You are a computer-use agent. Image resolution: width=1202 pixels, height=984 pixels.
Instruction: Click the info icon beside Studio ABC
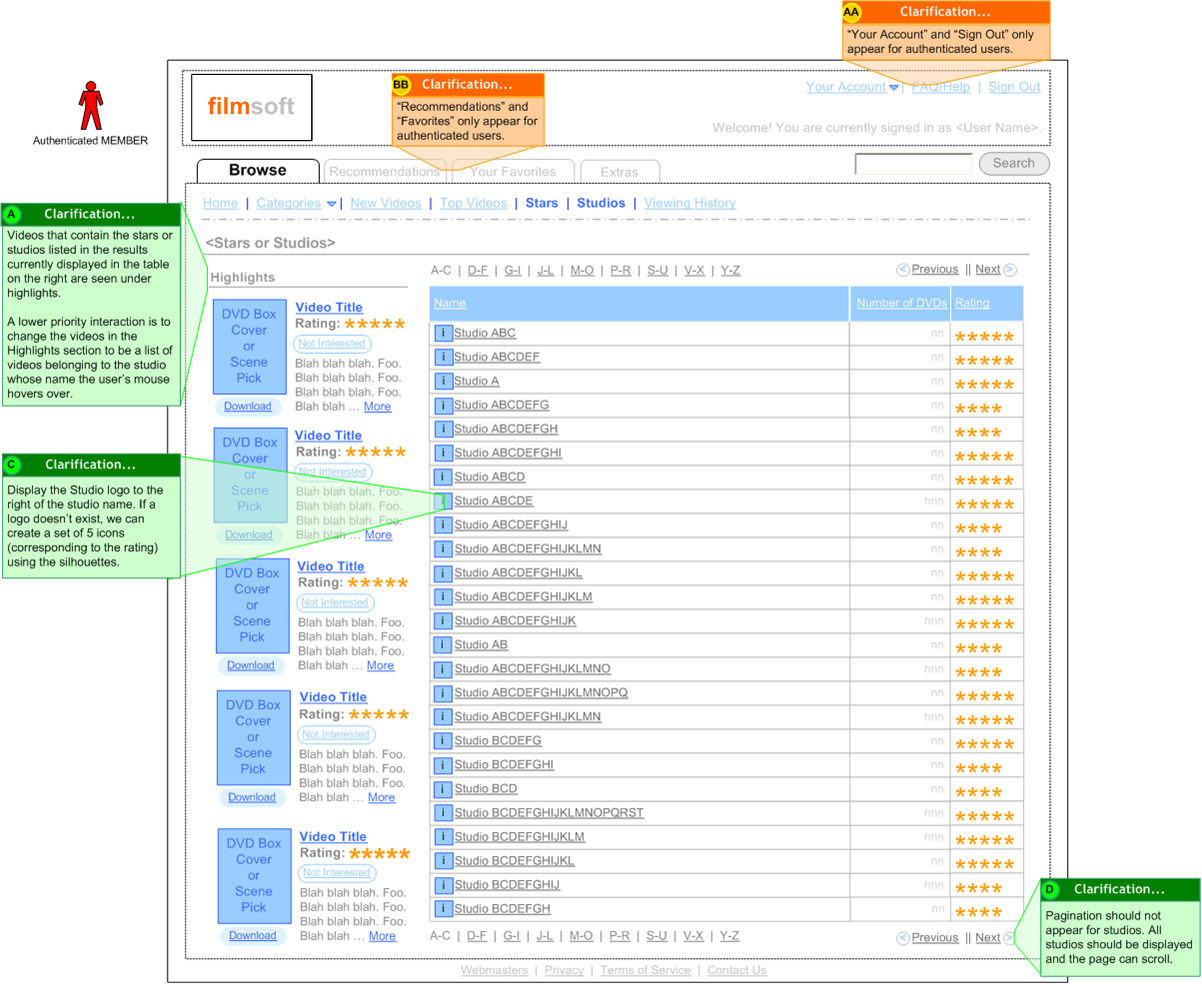(x=443, y=333)
